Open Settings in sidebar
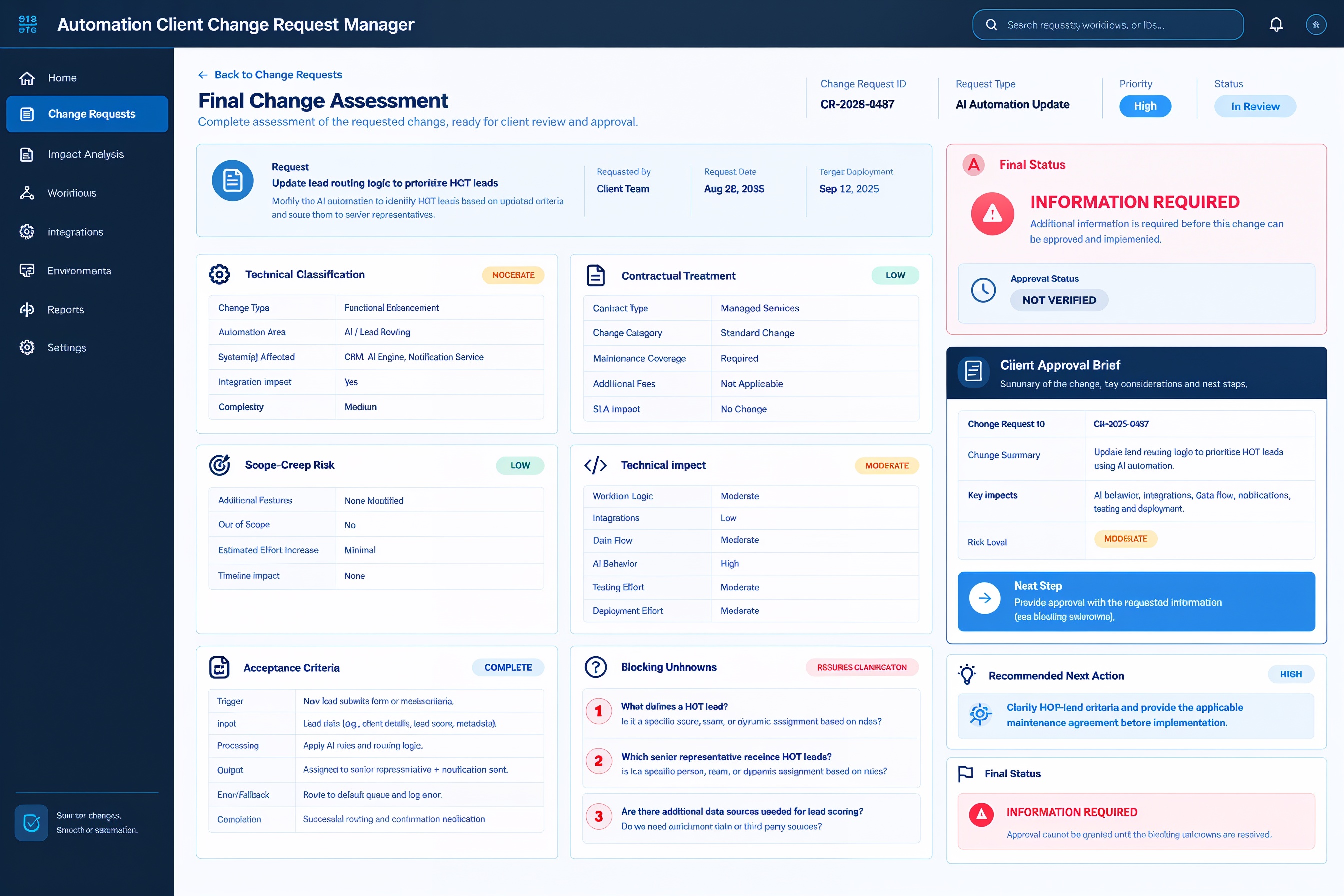This screenshot has width=1344, height=896. point(87,348)
